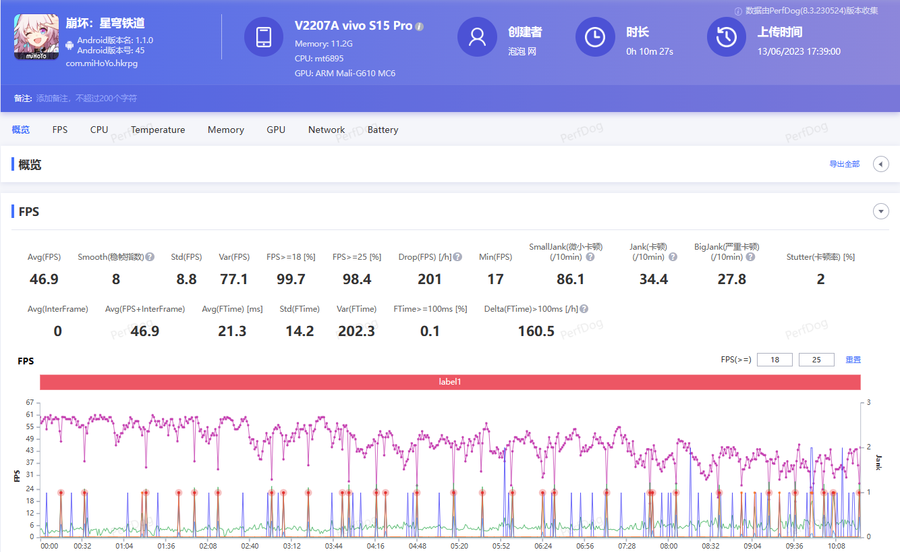Image resolution: width=900 pixels, height=552 pixels.
Task: Click the duration text 0h 10m 27s
Action: [x=649, y=52]
